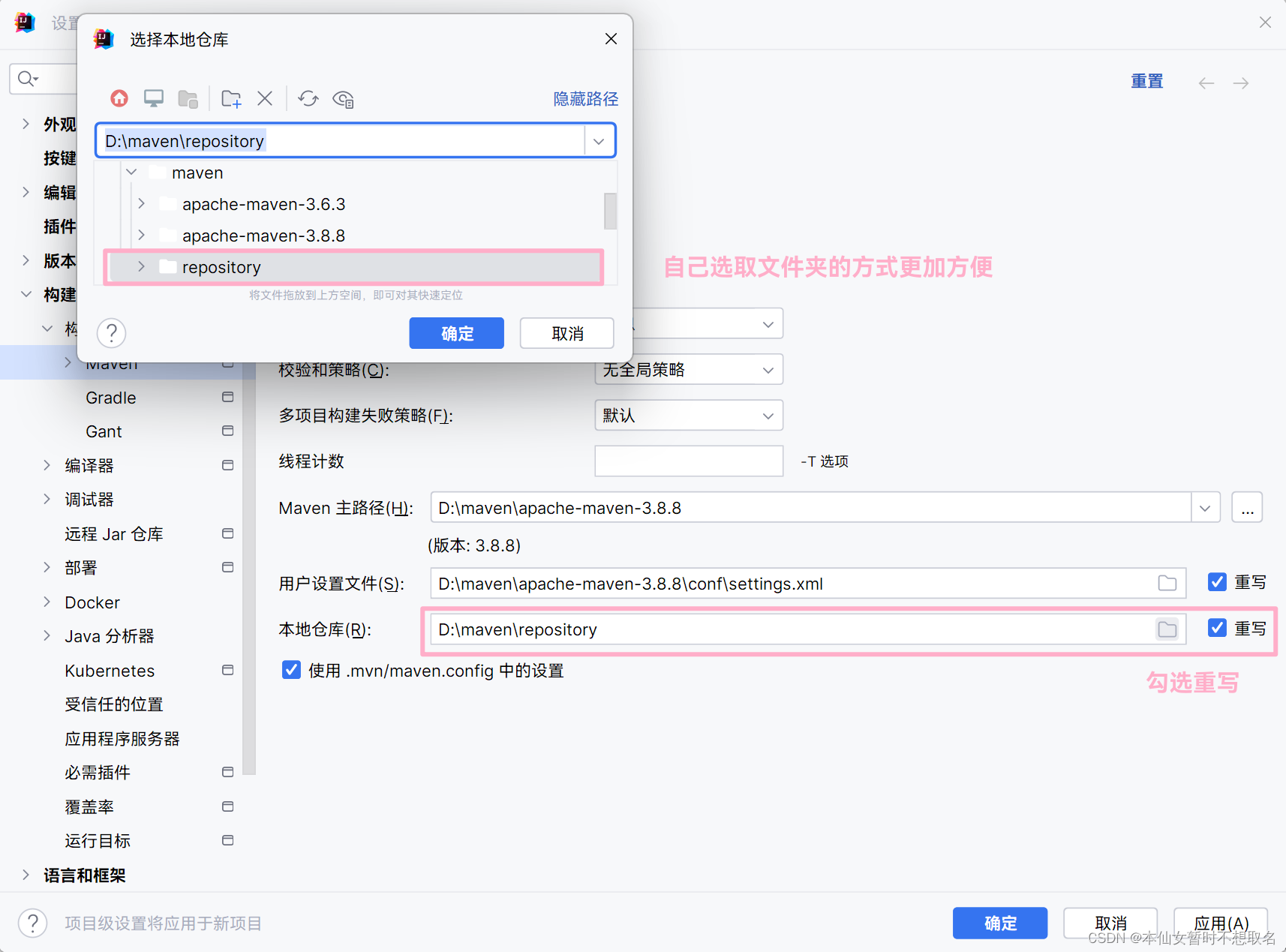1286x952 pixels.
Task: Browse for local repository folder icon
Action: tap(1167, 629)
